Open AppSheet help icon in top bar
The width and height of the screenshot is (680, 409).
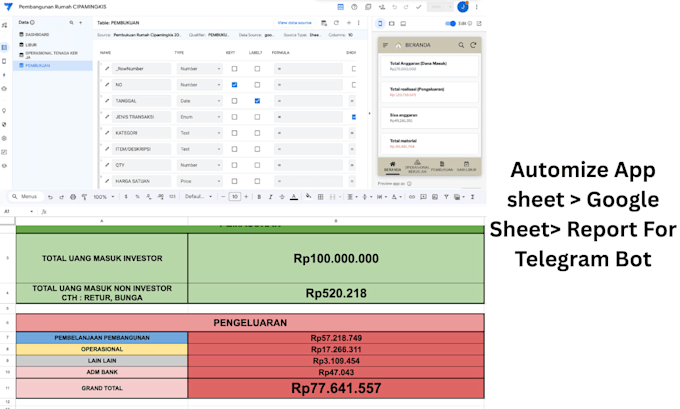[x=354, y=7]
